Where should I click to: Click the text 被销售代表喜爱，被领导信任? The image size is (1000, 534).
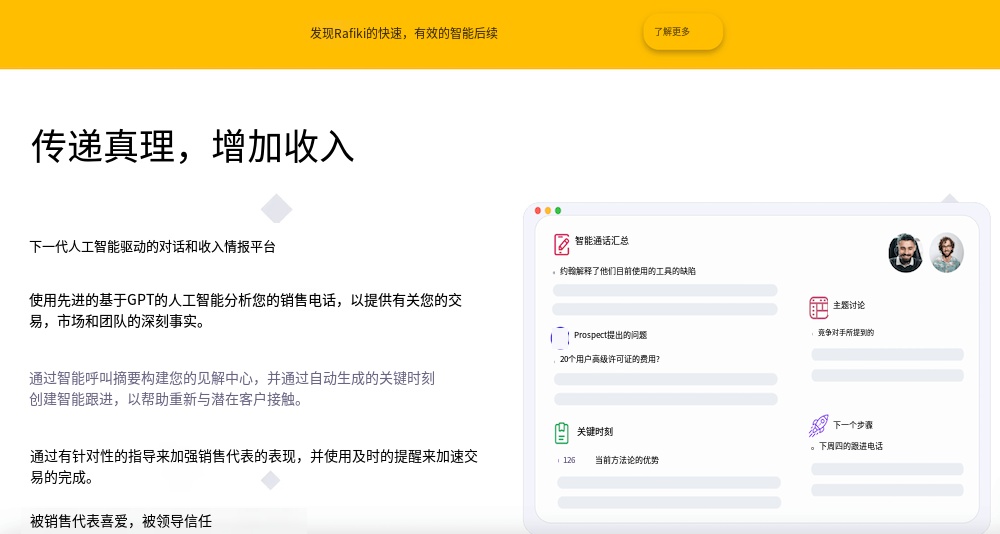click(121, 521)
